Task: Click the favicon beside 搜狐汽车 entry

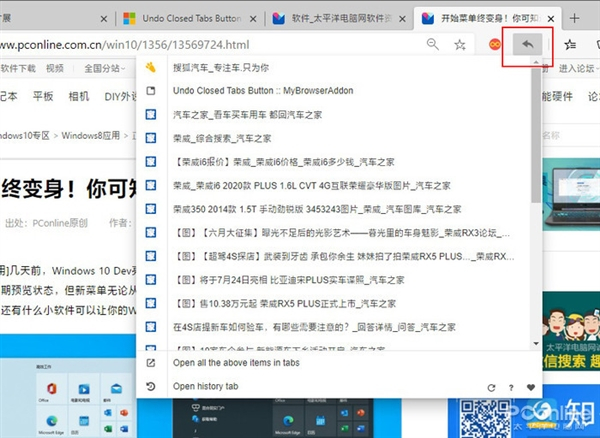Action: 151,67
